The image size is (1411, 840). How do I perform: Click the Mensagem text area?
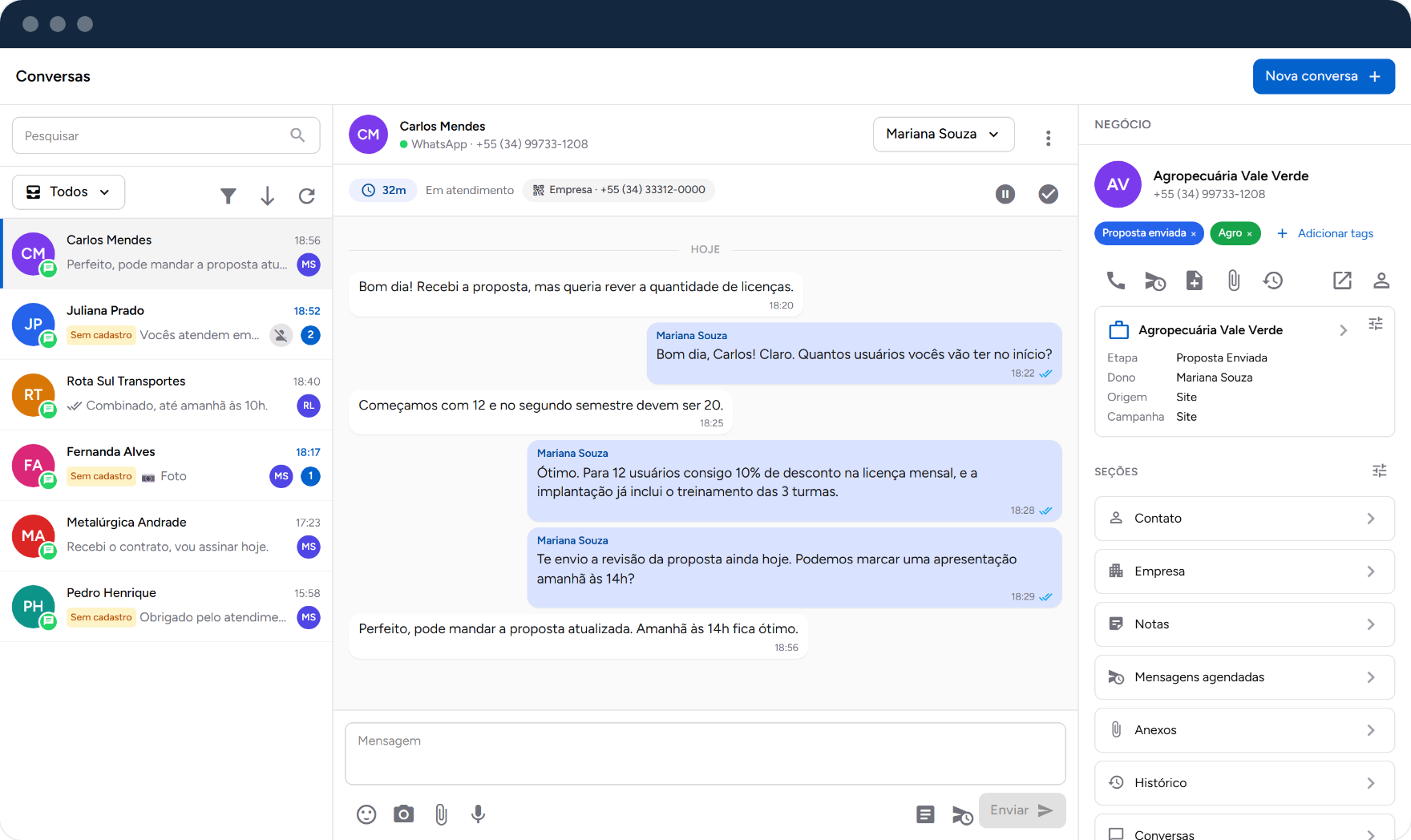point(705,753)
